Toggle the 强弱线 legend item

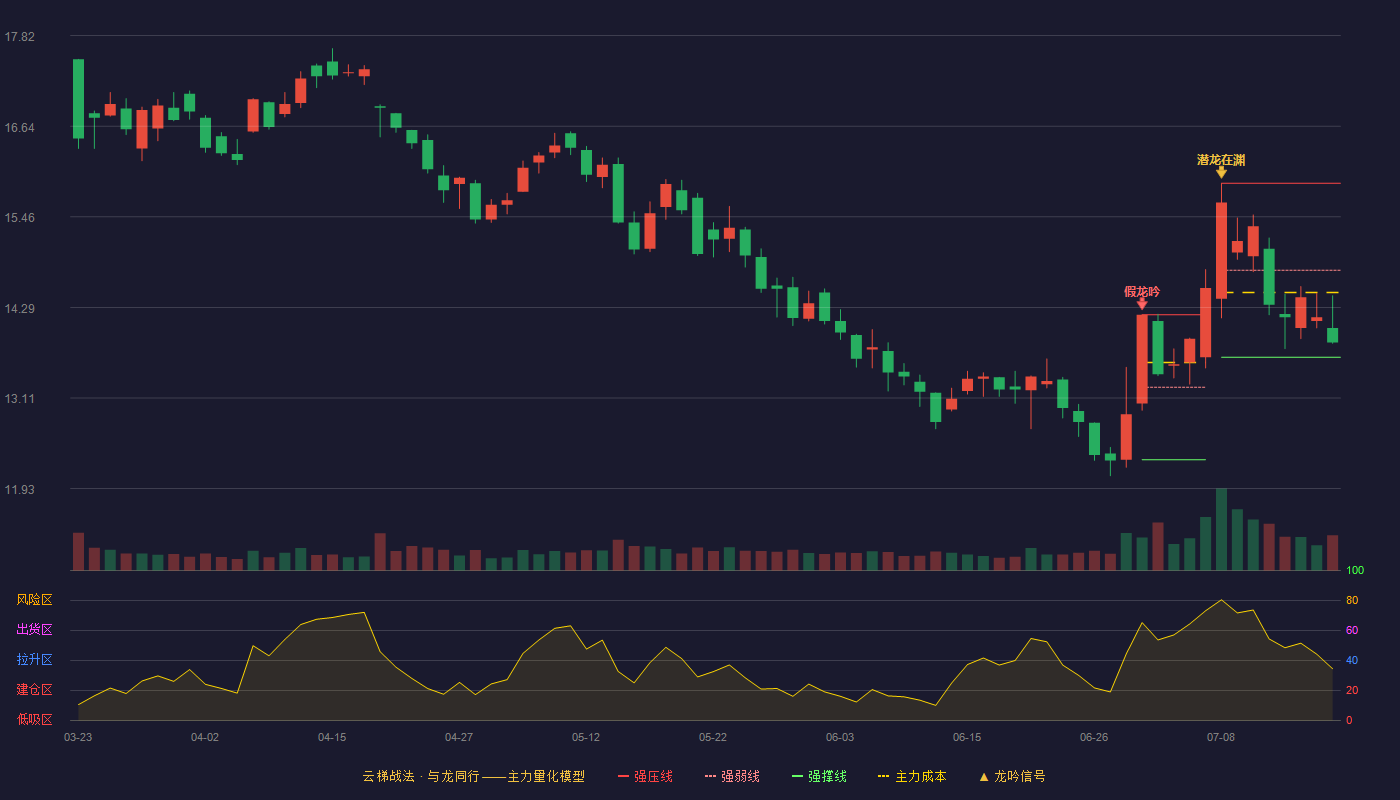tap(732, 776)
